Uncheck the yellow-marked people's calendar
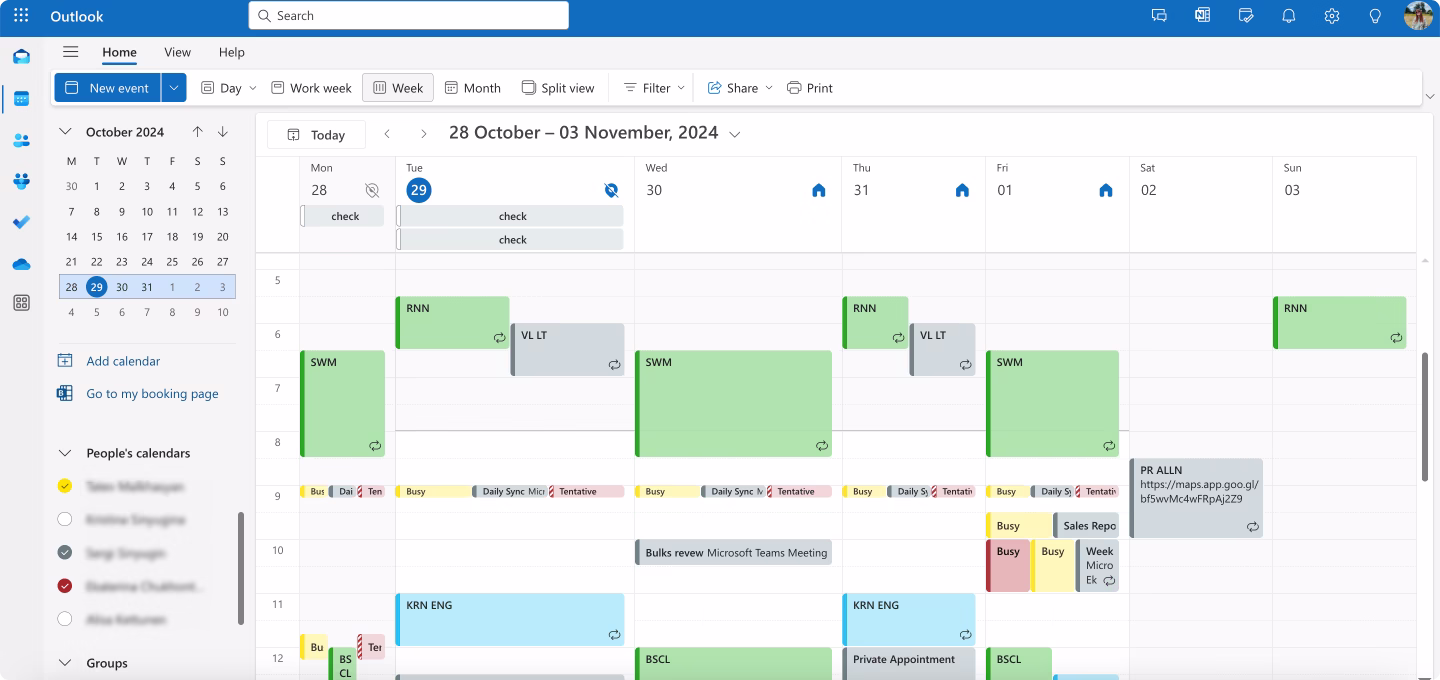The width and height of the screenshot is (1440, 680). coord(65,486)
